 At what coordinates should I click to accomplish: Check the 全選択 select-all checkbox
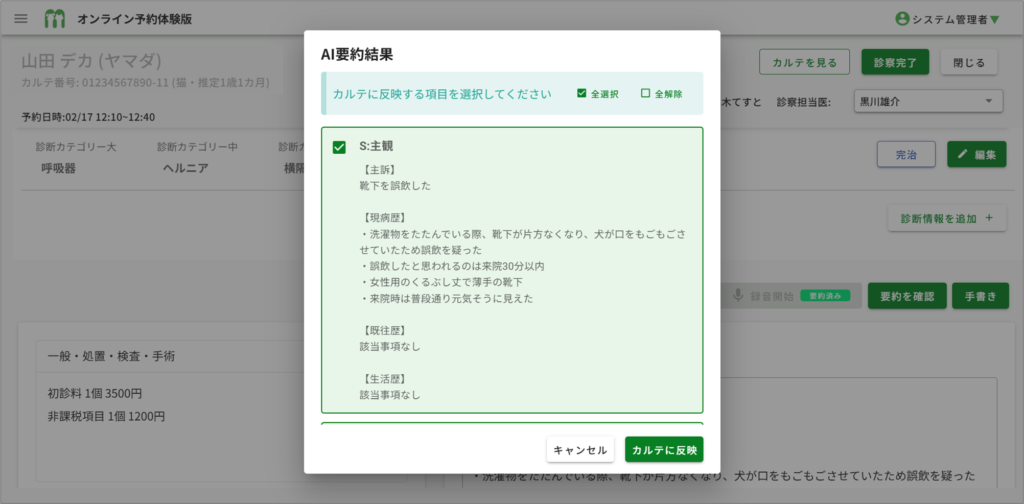click(x=581, y=94)
